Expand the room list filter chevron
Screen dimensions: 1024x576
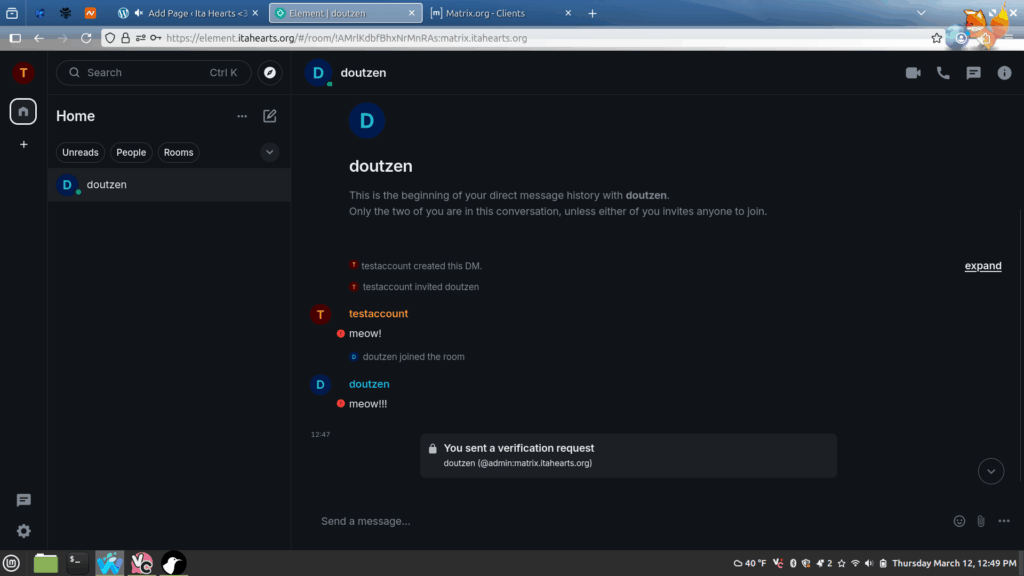click(269, 152)
